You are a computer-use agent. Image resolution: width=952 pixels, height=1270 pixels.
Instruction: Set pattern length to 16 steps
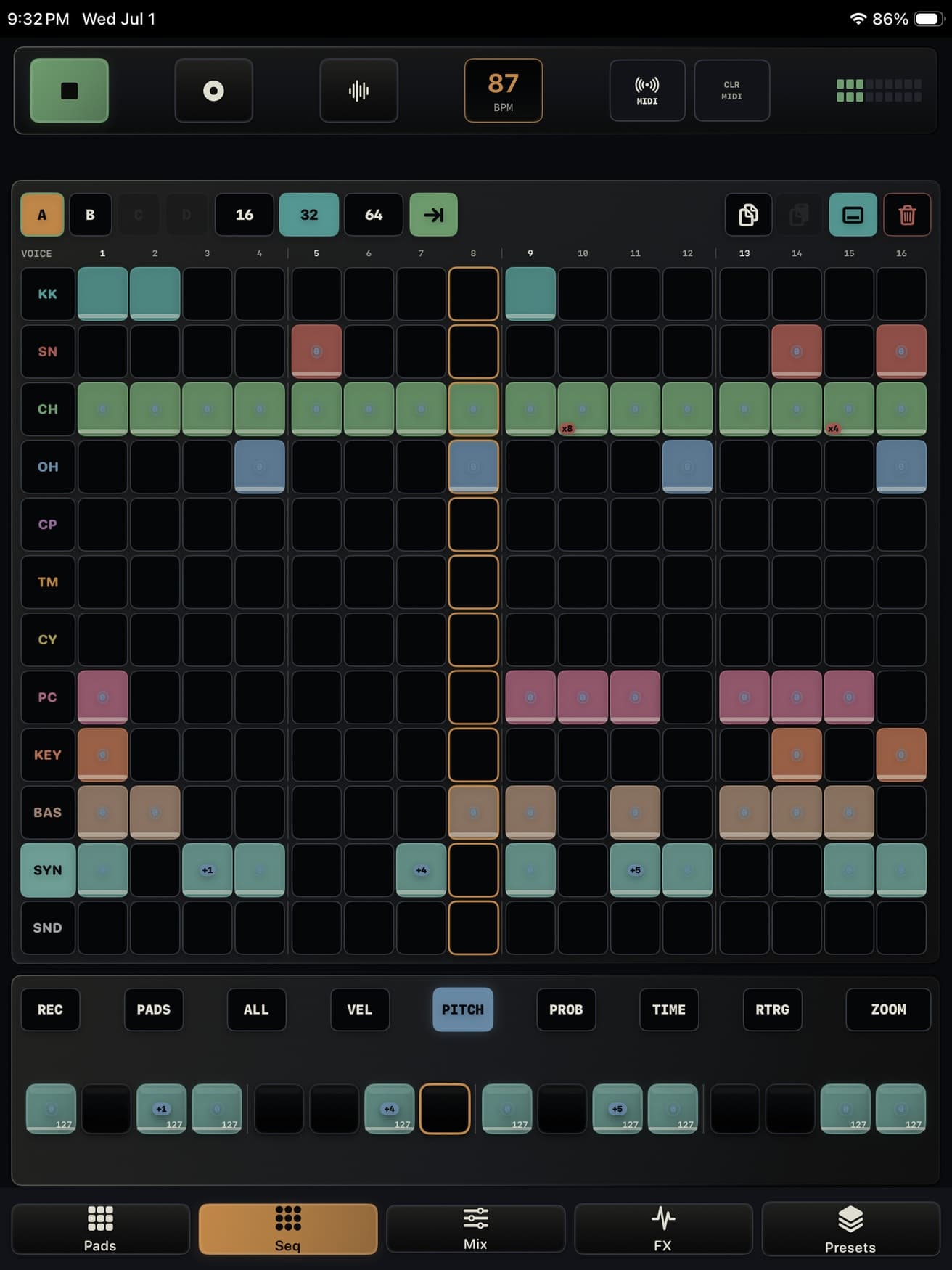coord(245,215)
